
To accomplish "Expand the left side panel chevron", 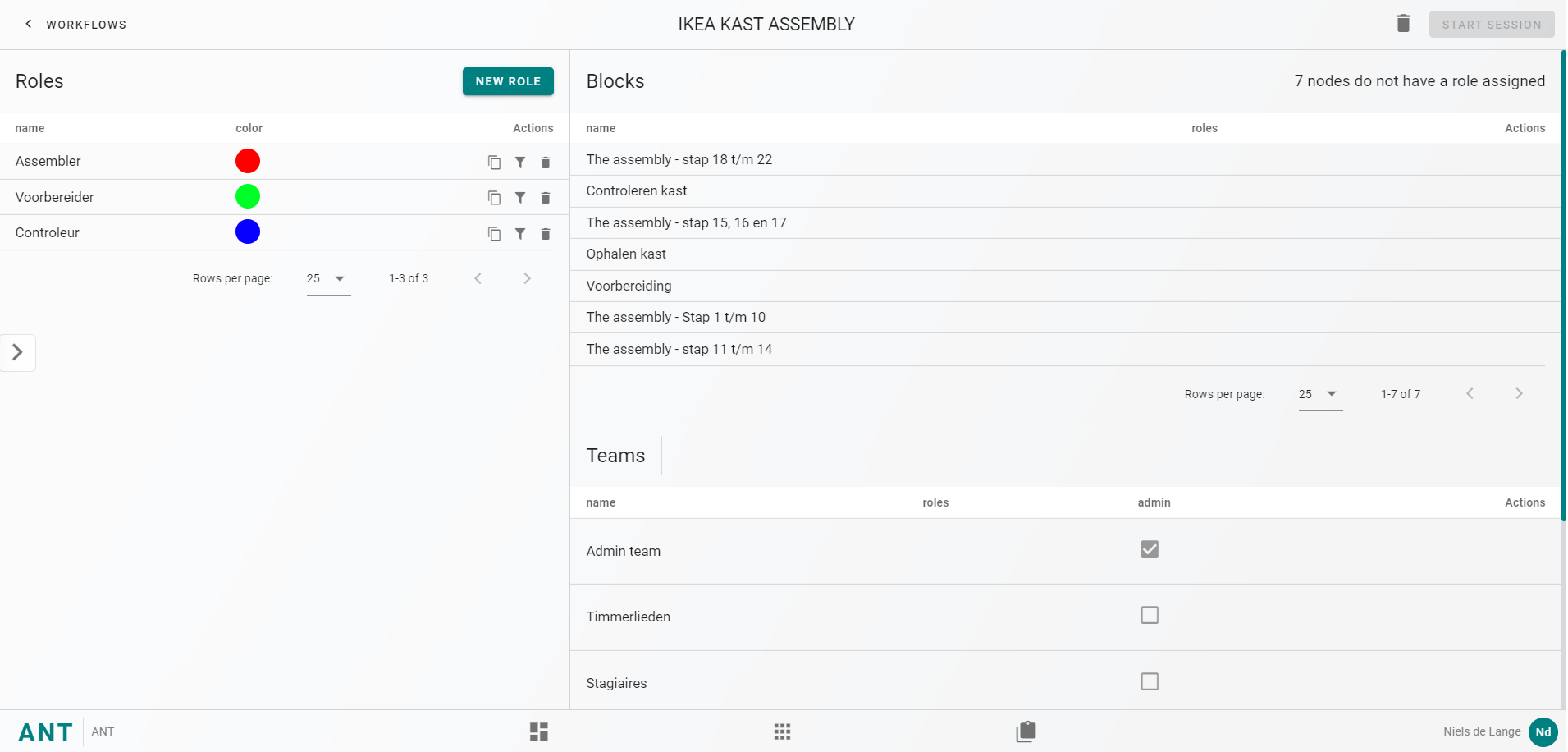I will click(17, 353).
